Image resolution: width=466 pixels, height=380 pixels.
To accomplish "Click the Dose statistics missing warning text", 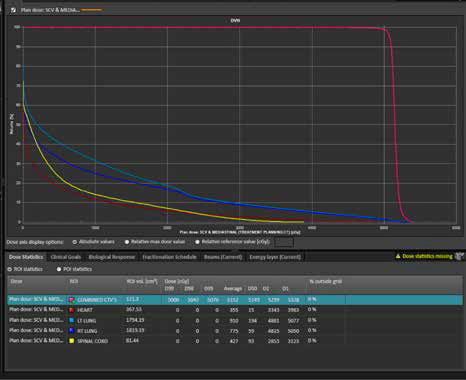I will 427,256.
